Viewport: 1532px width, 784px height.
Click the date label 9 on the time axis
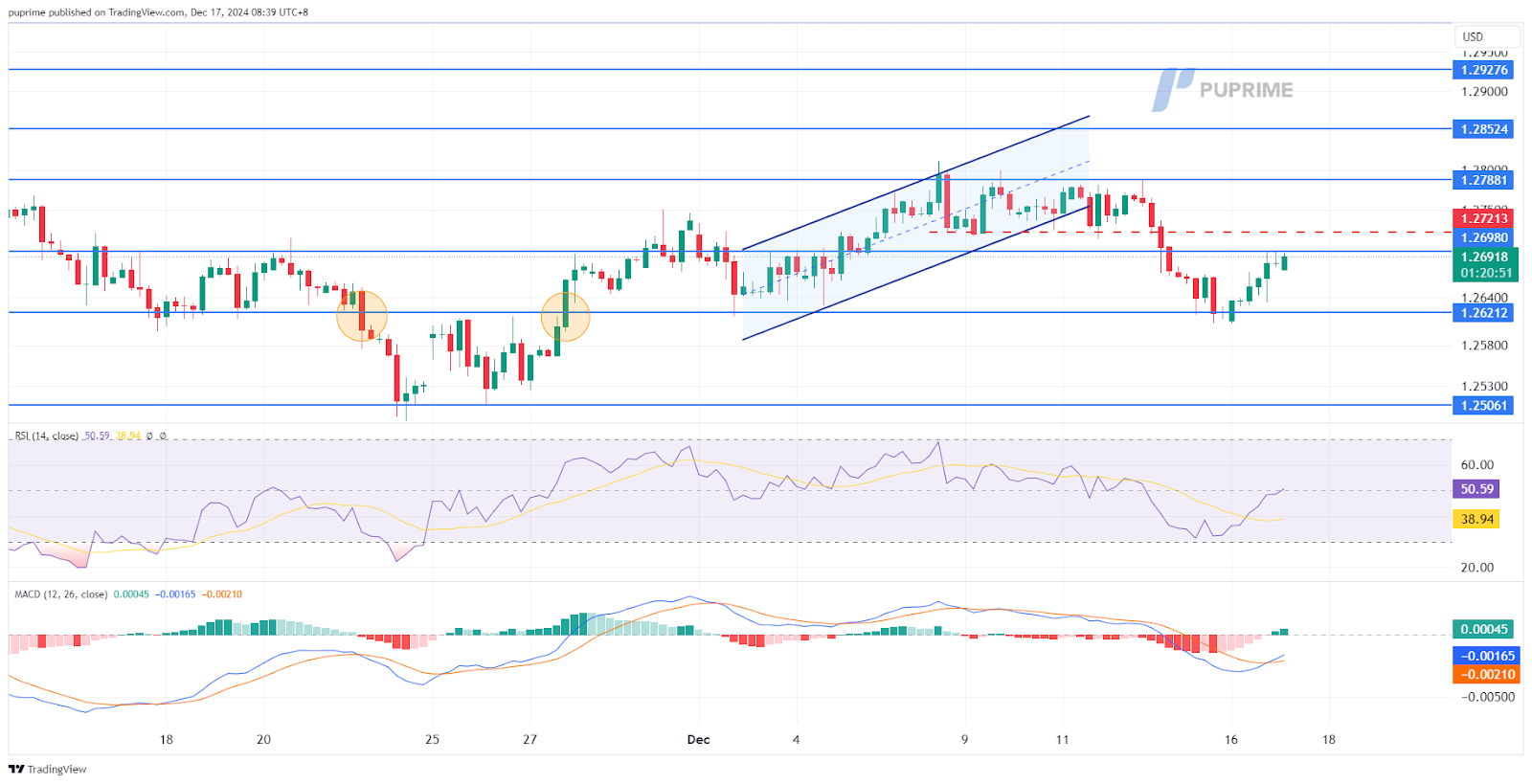pyautogui.click(x=964, y=739)
